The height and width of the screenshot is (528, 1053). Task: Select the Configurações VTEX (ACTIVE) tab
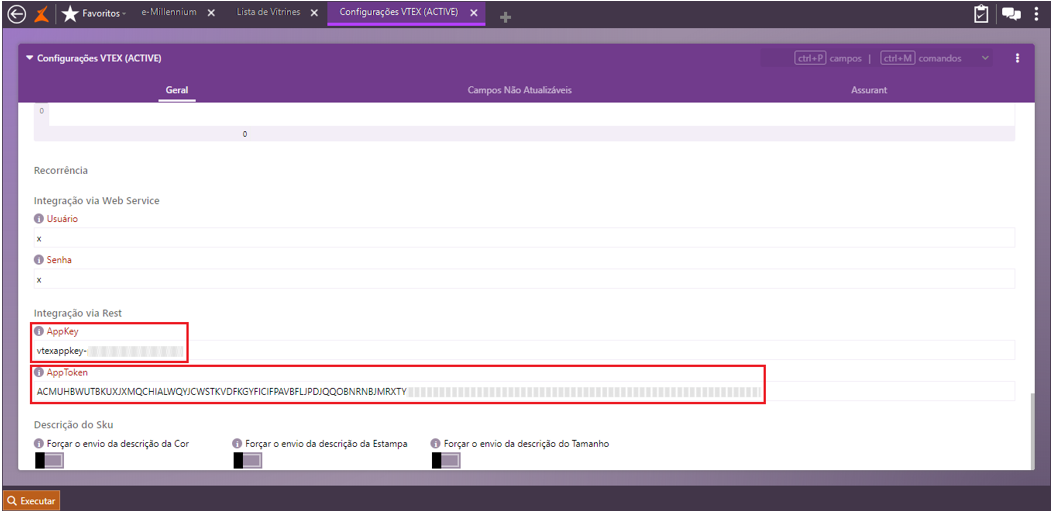(x=398, y=13)
